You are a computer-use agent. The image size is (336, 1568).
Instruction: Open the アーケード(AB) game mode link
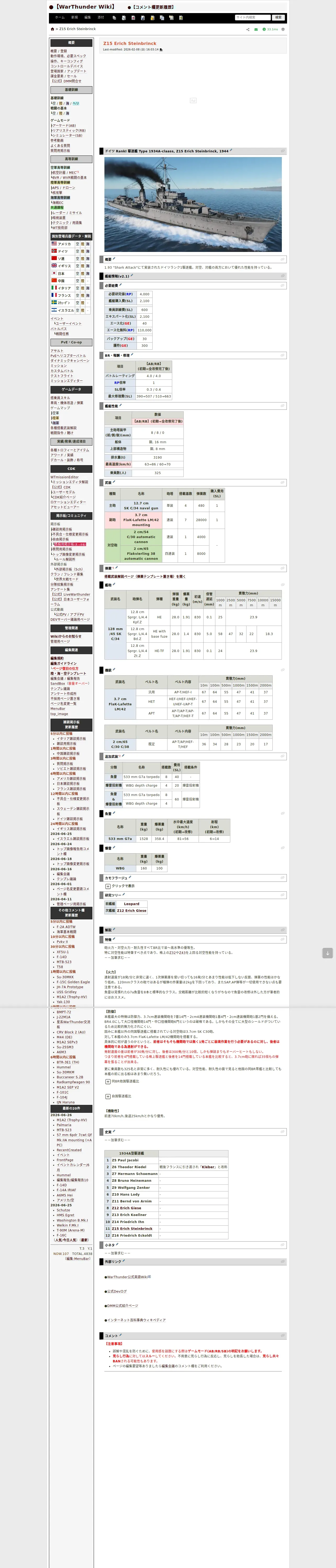point(65,125)
